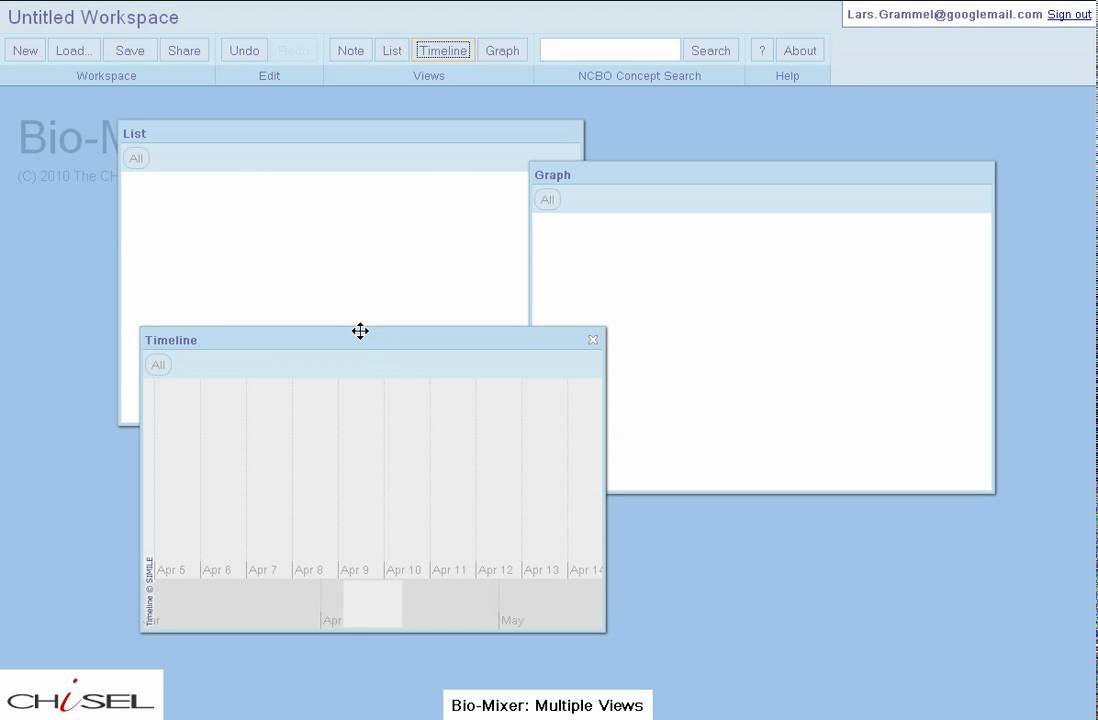Close the Timeline window
Screen dimensions: 1098x720
tap(593, 340)
